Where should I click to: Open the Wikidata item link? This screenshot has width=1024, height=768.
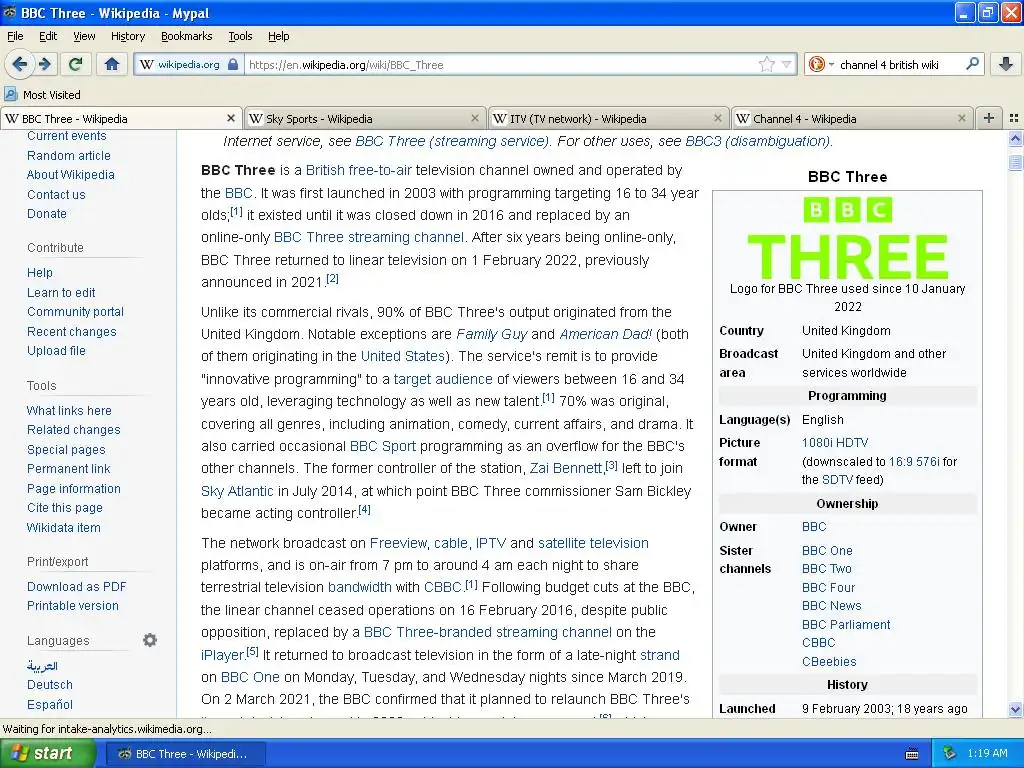tap(63, 528)
